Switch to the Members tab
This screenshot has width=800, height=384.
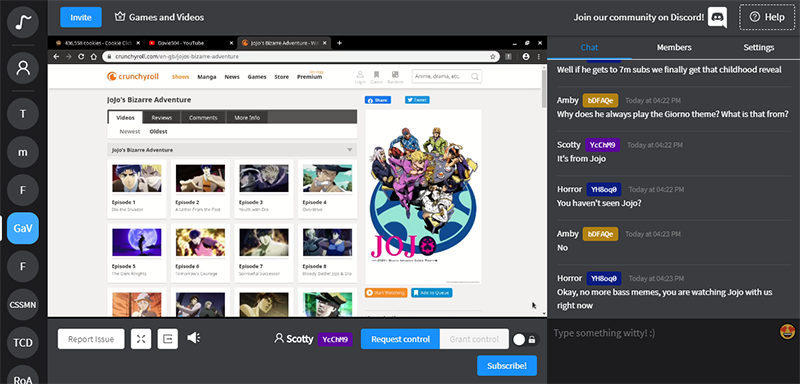click(x=674, y=47)
